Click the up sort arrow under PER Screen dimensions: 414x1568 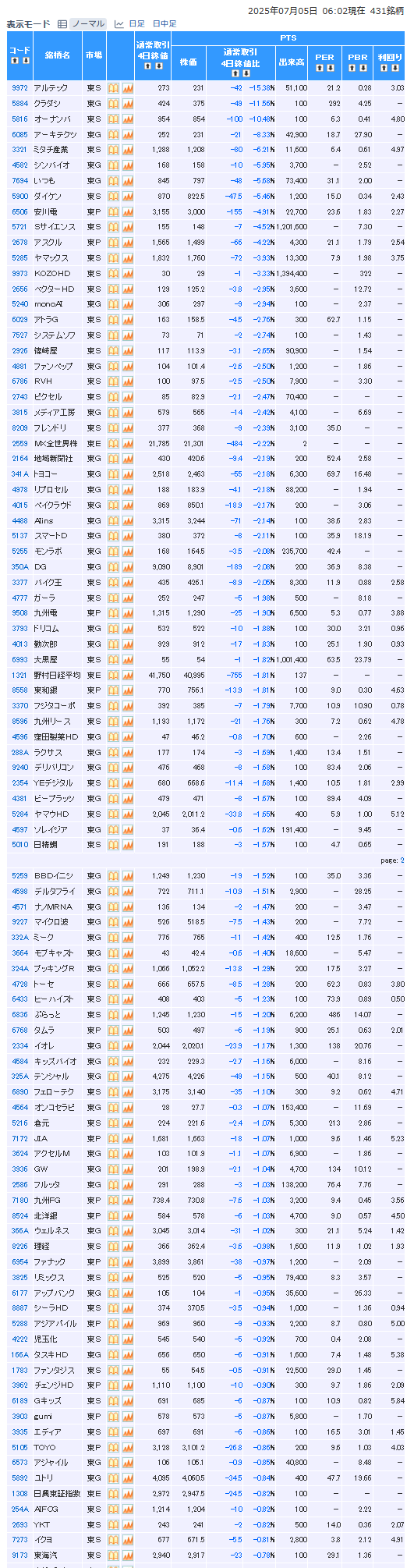pyautogui.click(x=320, y=68)
